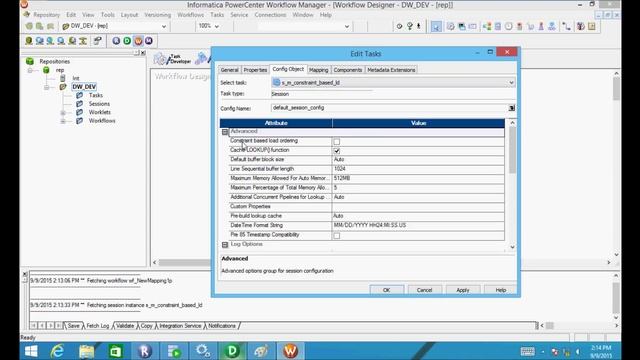Toggle Pre 85 Timestamp Compatibility checkbox
Screen dimensions: 640x360
tap(337, 236)
